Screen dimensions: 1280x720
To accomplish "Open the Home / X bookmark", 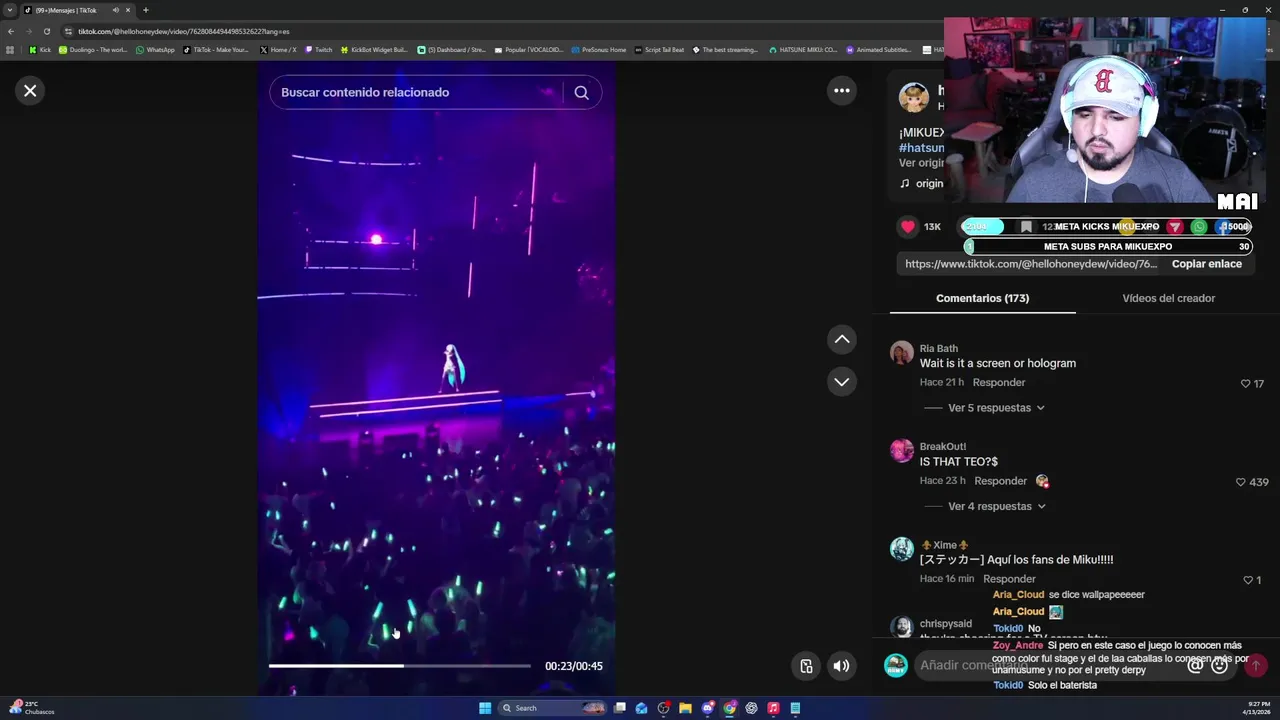I will click(278, 50).
